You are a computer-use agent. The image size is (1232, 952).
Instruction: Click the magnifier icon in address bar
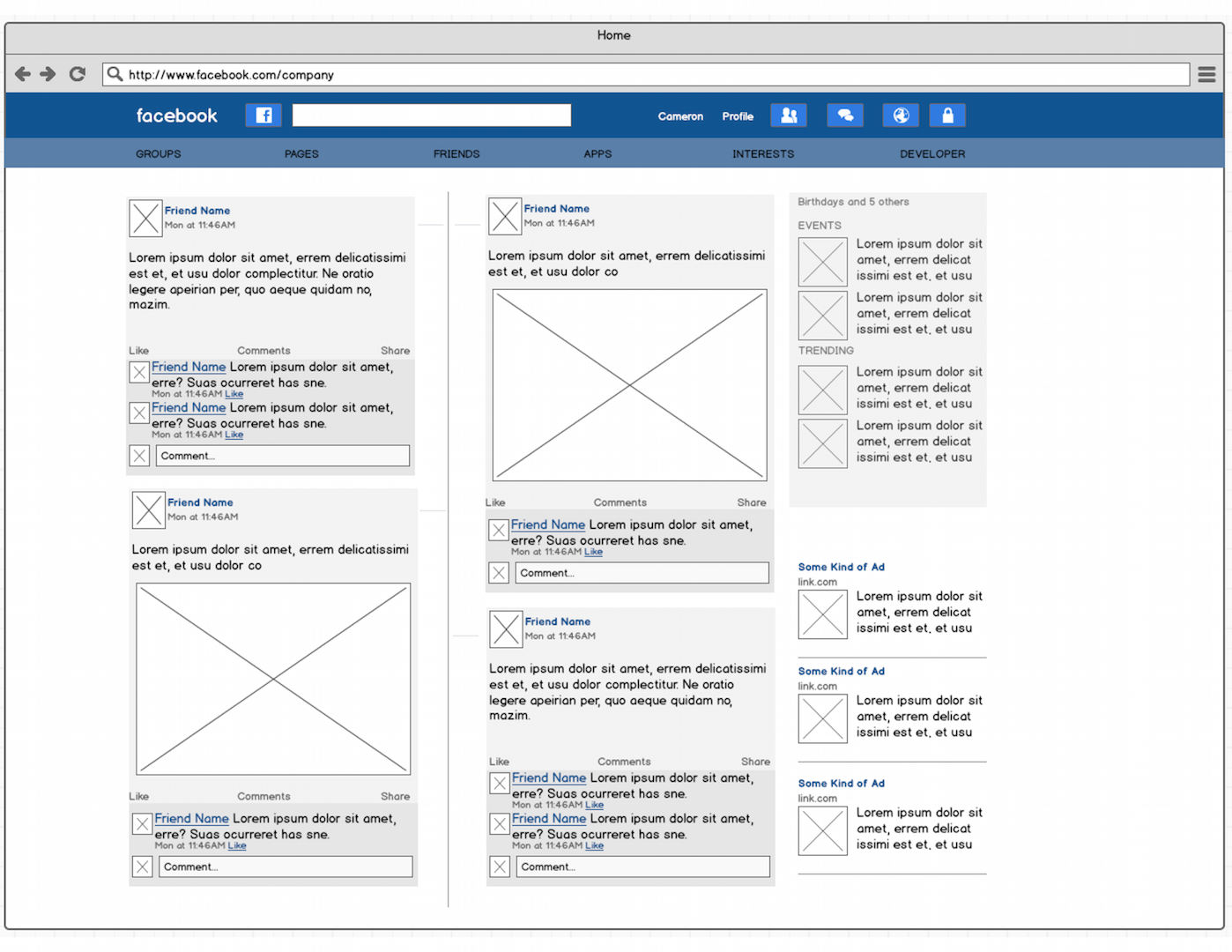[x=115, y=74]
